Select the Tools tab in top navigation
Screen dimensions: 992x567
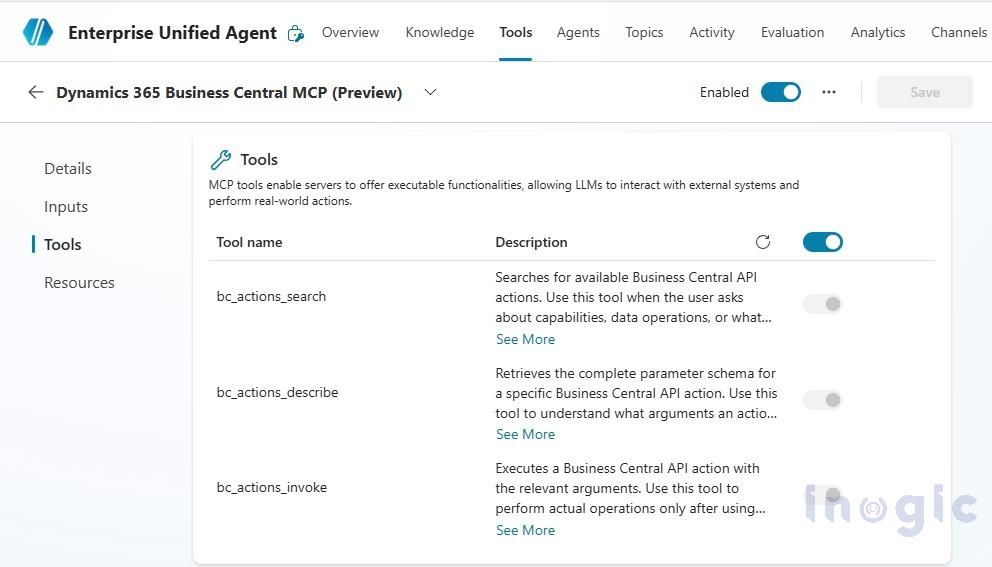click(516, 32)
